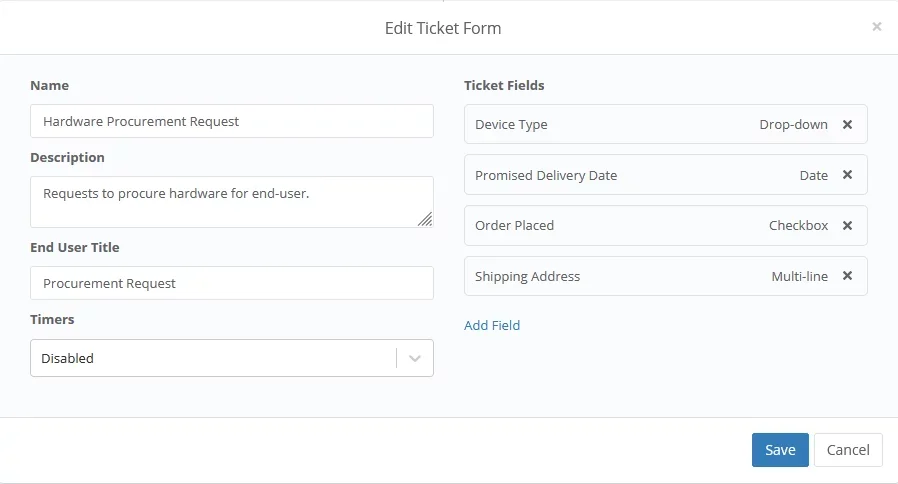Screen dimensions: 898x484
Task: Close the Edit Ticket Form dialog
Action: click(x=877, y=27)
